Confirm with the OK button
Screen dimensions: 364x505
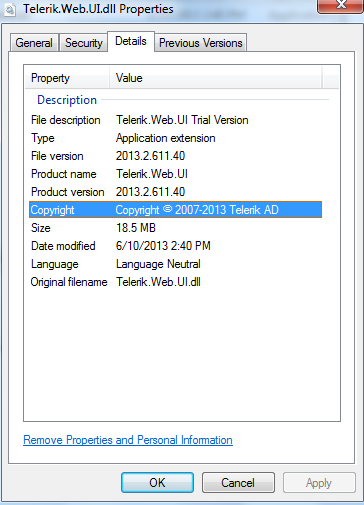(157, 482)
